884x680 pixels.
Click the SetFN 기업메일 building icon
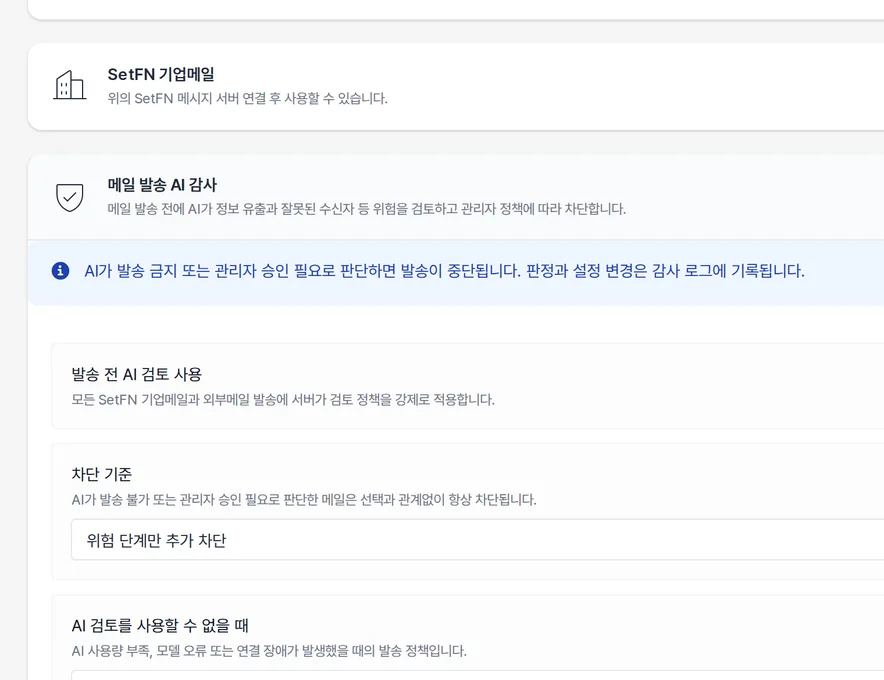[x=69, y=85]
